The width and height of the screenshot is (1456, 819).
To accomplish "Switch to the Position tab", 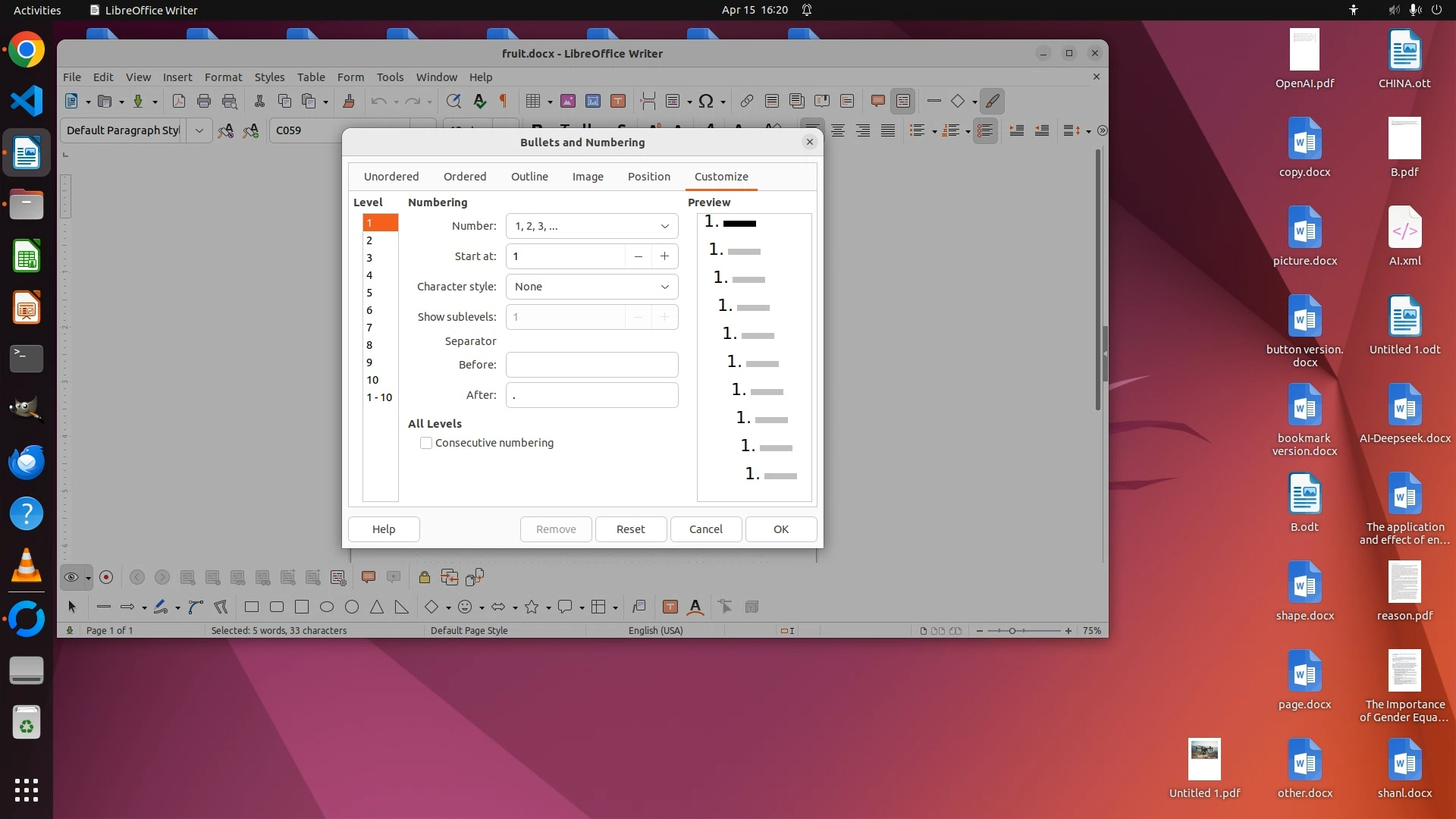I will click(648, 177).
